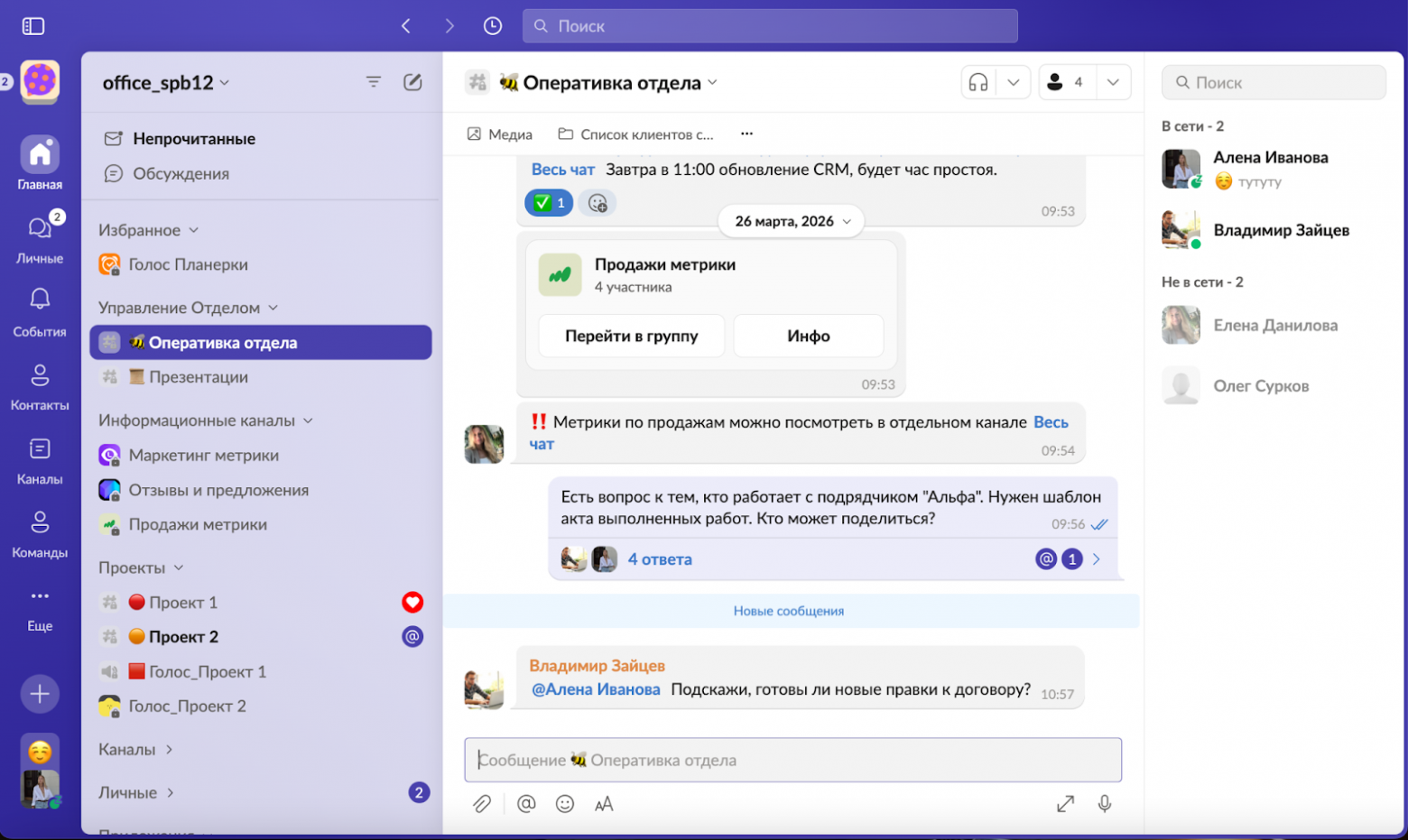The image size is (1408, 840).
Task: Toggle the green checkmark reaction
Action: [549, 203]
